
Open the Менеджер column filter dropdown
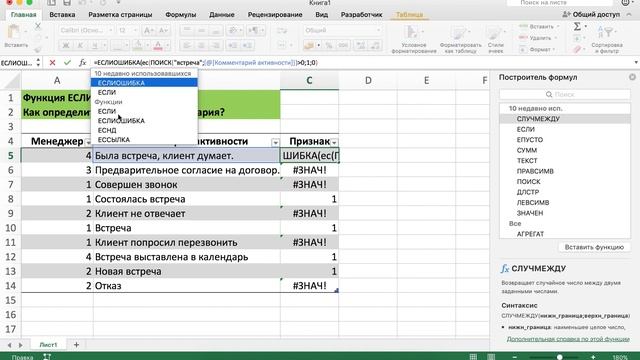pos(88,142)
